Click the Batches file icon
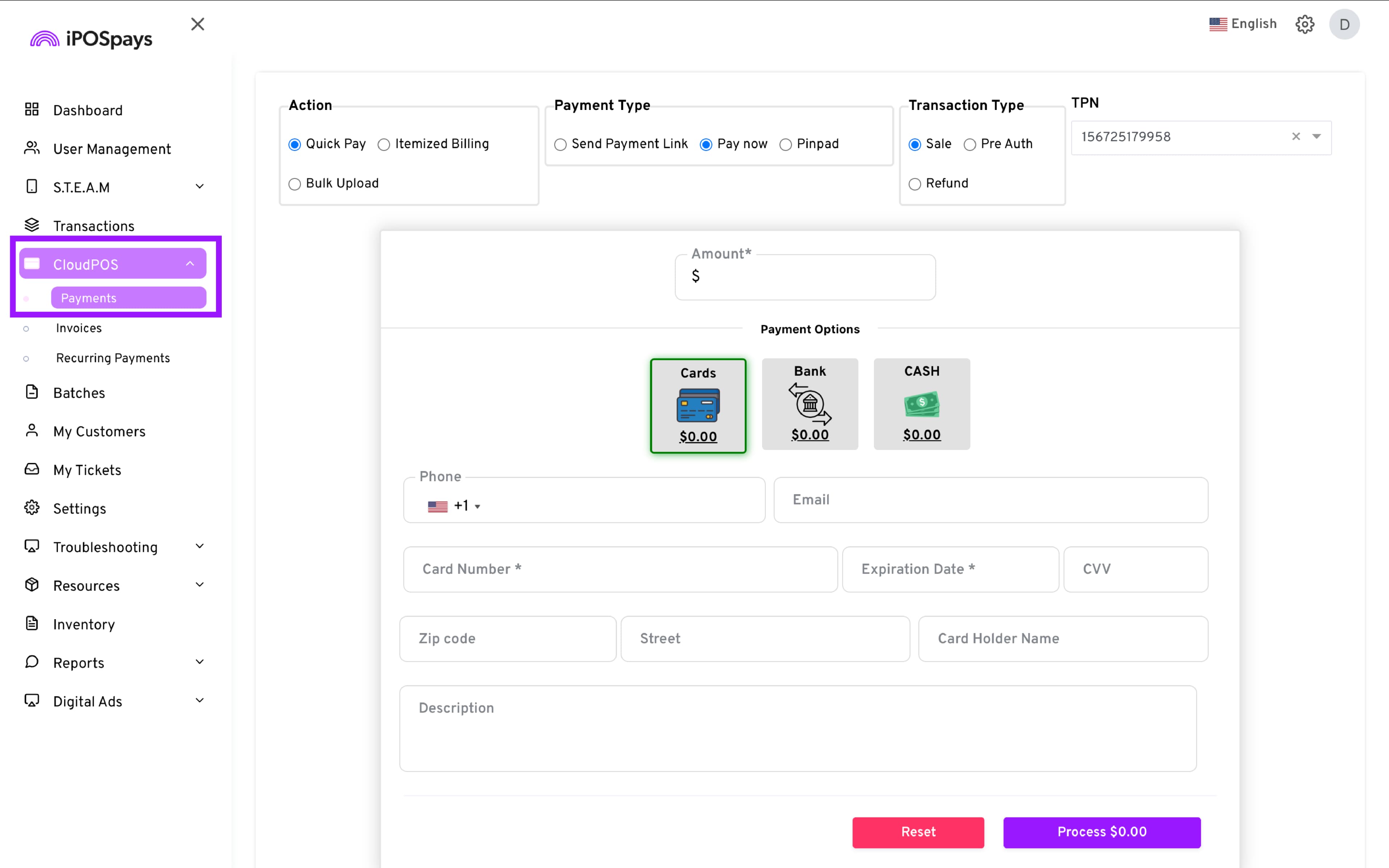 click(x=31, y=392)
